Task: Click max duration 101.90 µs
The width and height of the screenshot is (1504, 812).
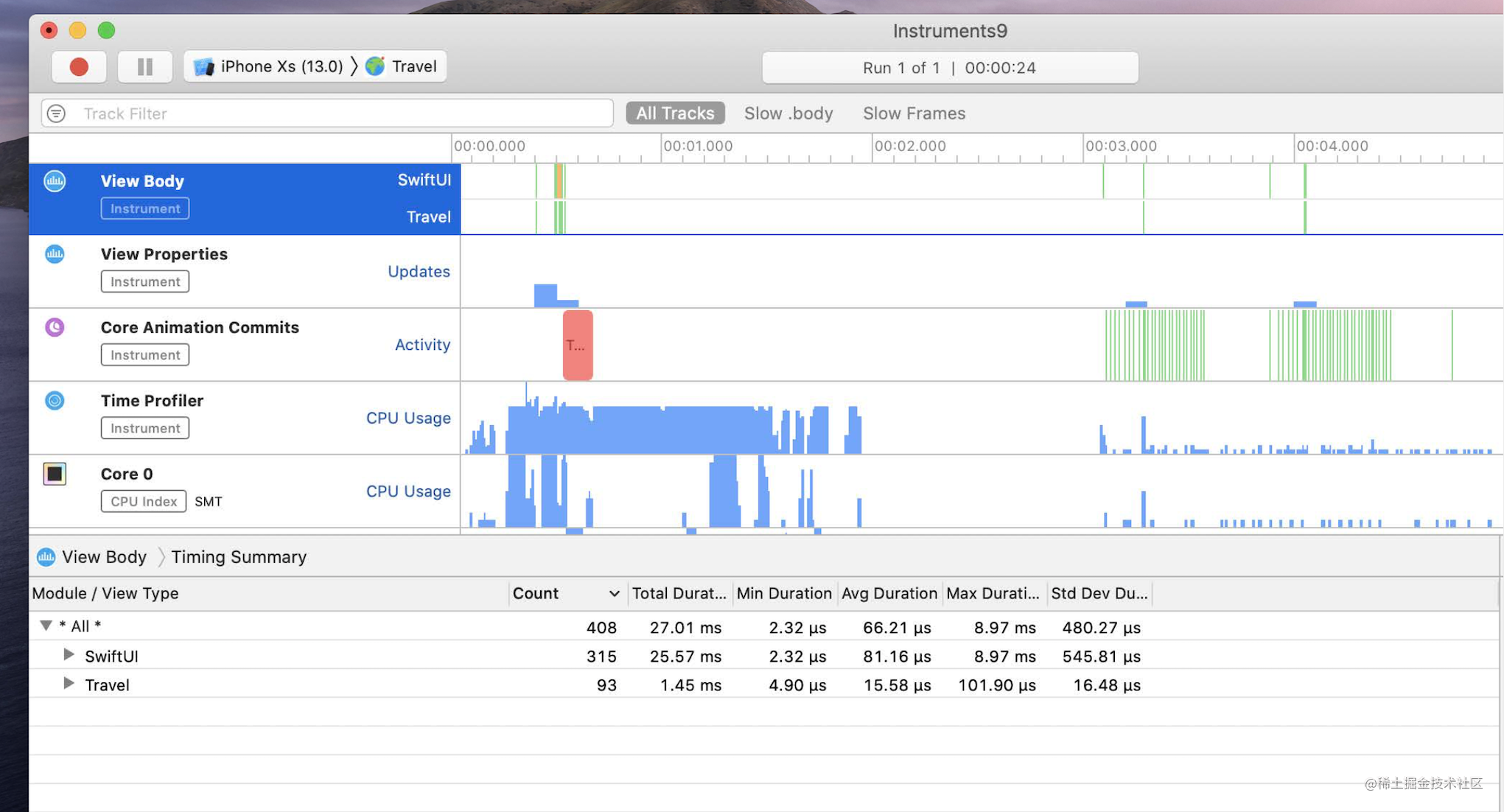Action: [996, 685]
